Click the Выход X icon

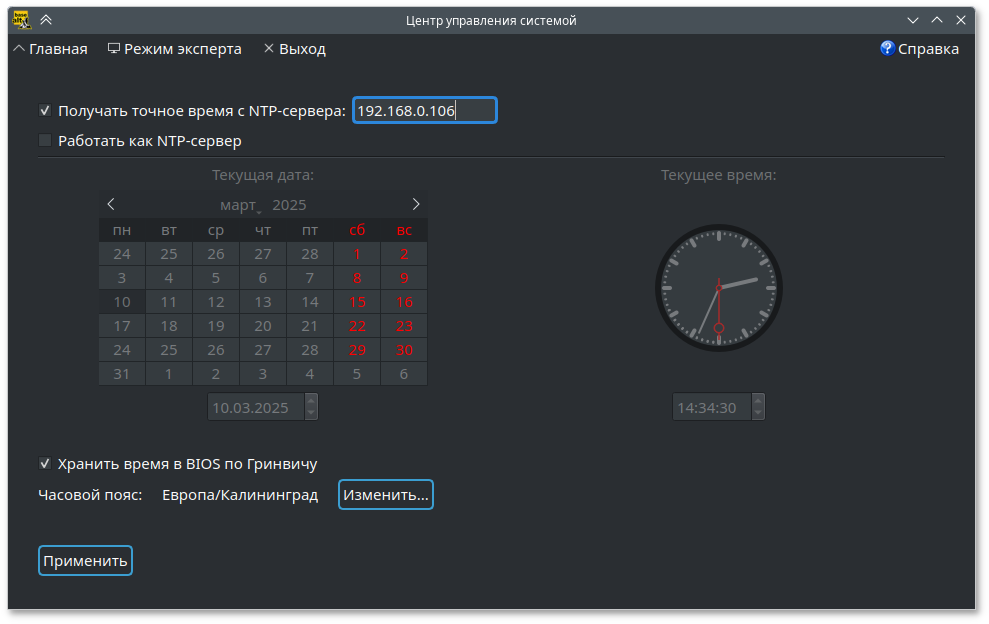pos(268,48)
